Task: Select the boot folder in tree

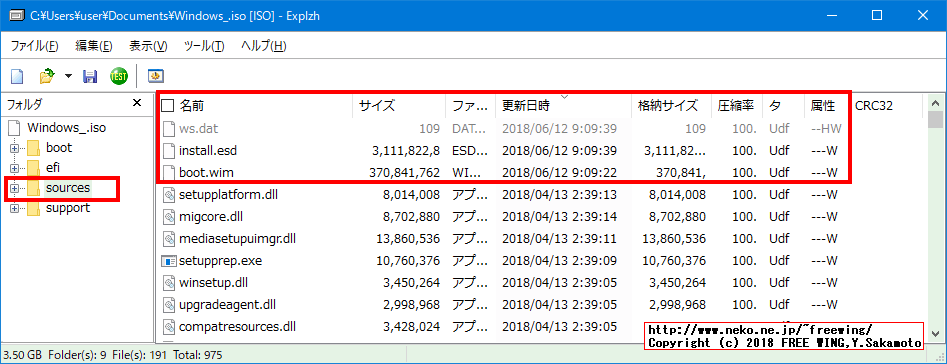Action: coord(59,147)
